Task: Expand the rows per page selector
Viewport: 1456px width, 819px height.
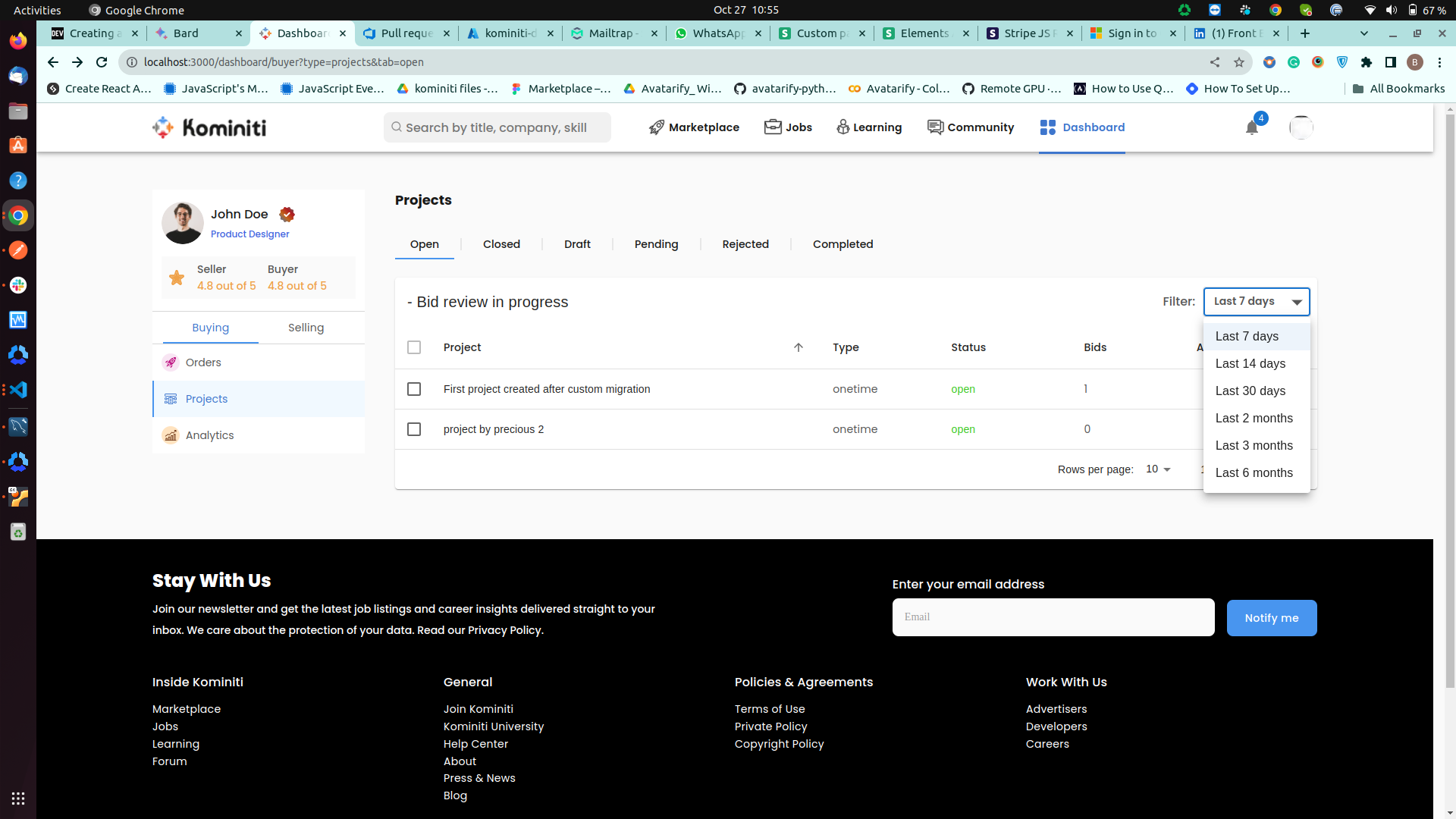Action: click(1158, 469)
